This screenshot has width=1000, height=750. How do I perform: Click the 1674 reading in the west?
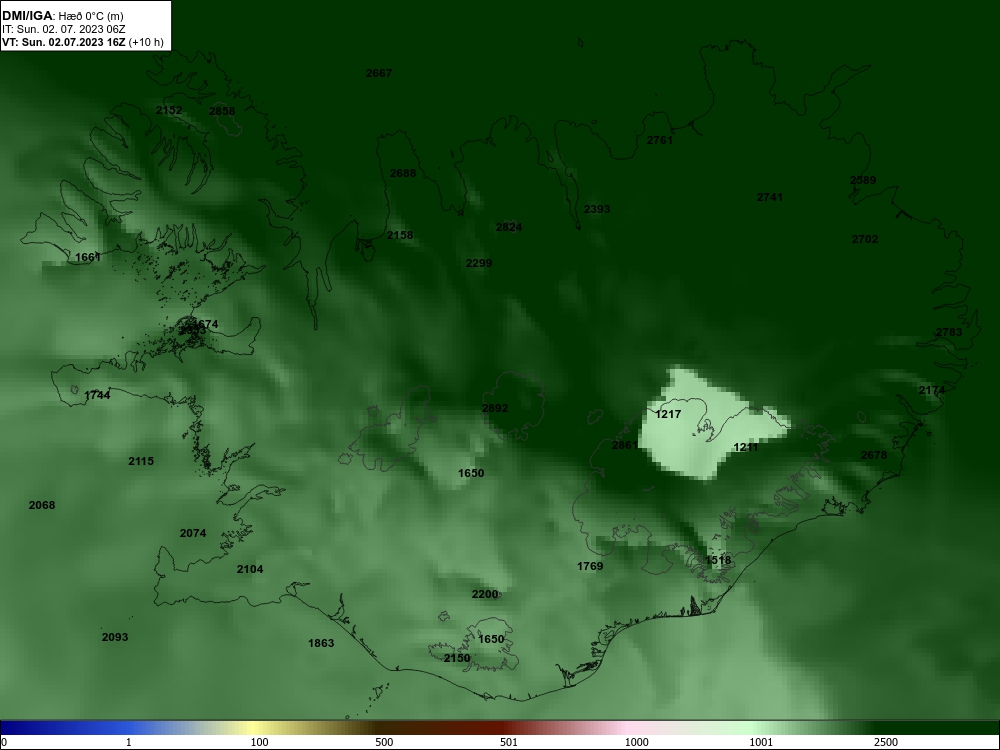pyautogui.click(x=205, y=325)
